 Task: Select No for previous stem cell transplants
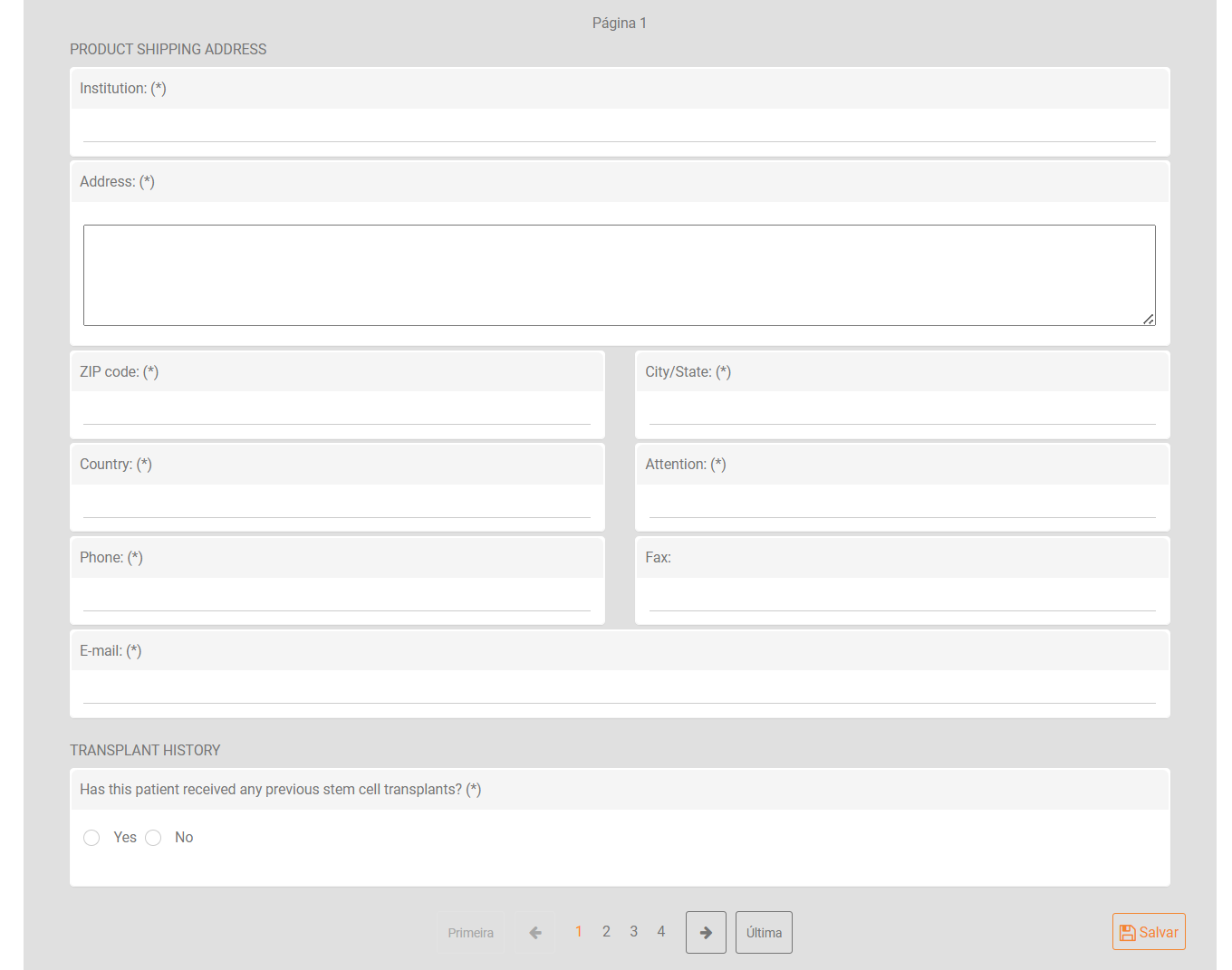[153, 838]
